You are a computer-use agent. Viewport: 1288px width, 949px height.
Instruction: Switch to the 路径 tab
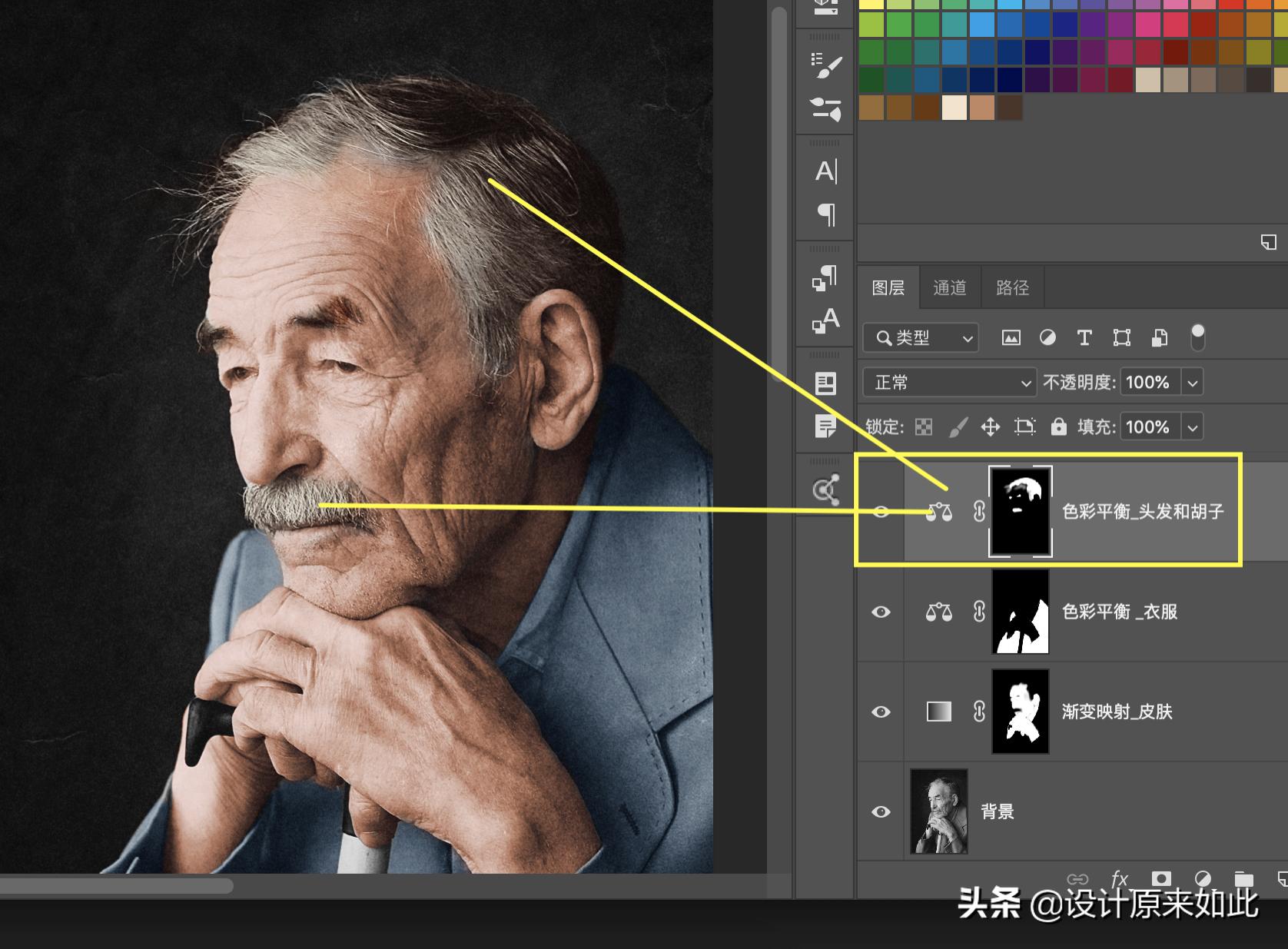1012,288
